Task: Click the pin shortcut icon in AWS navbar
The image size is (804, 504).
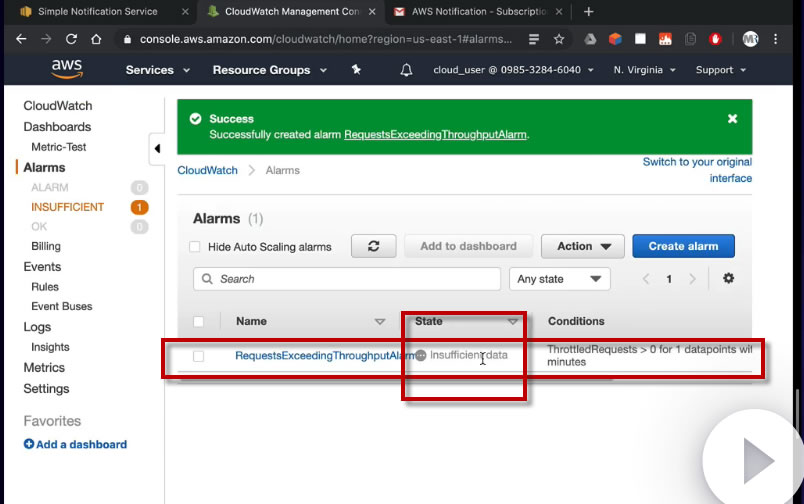Action: pos(356,70)
